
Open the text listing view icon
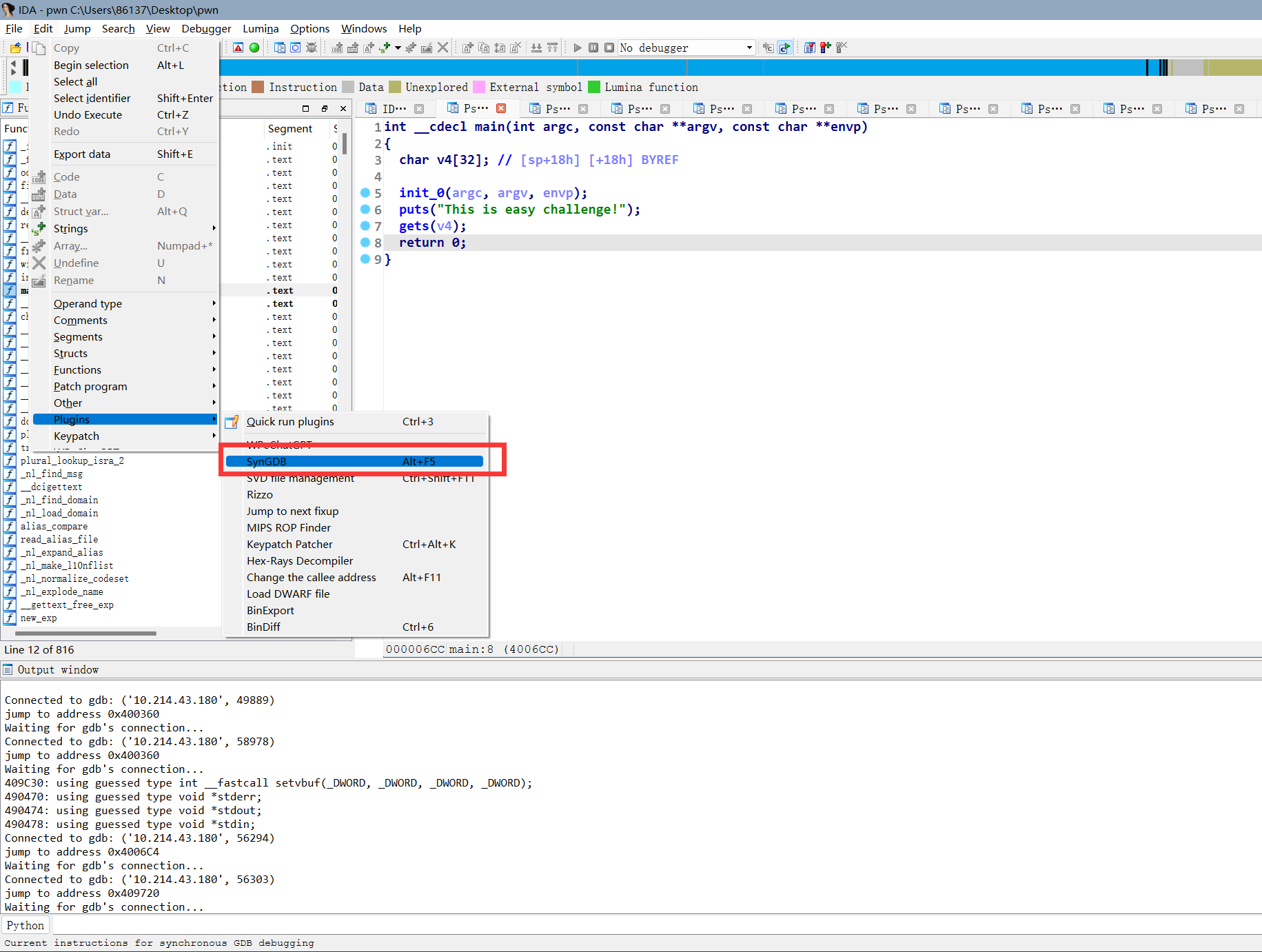click(280, 48)
